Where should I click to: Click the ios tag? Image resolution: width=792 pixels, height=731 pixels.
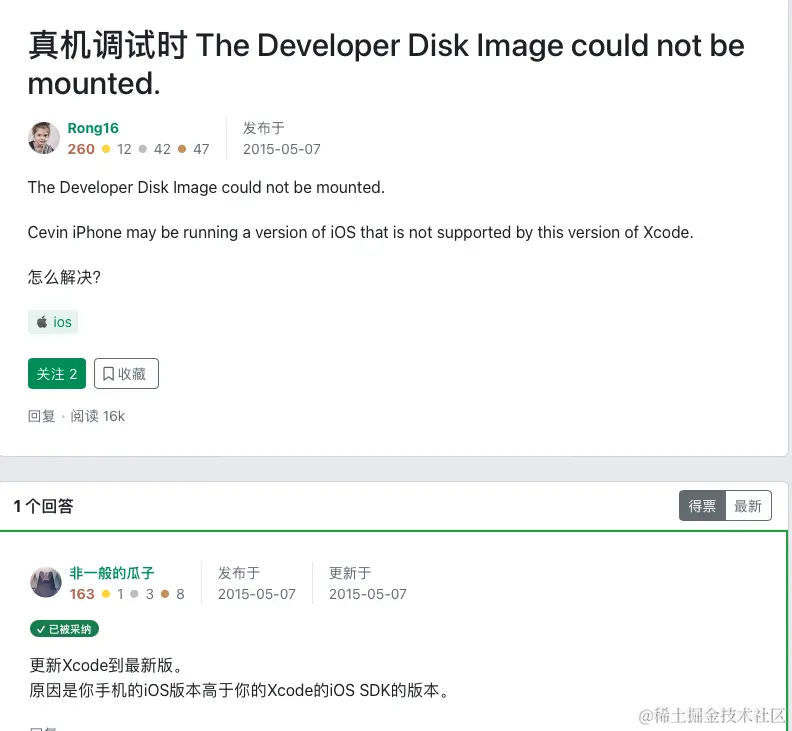pos(53,322)
